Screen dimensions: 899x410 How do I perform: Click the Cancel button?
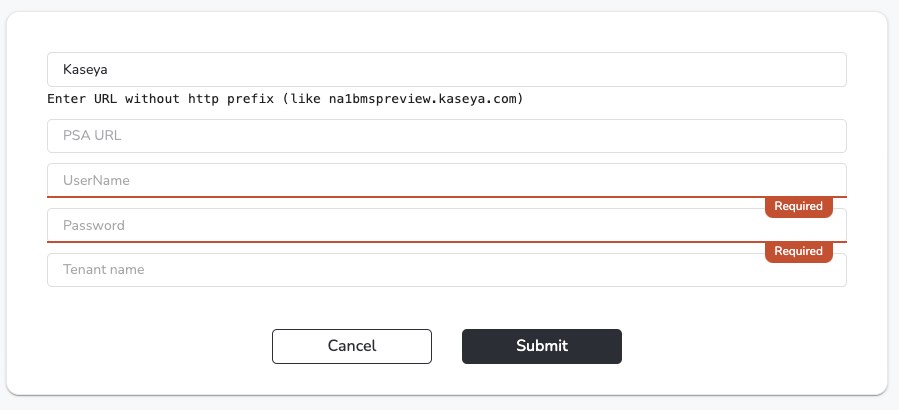[x=351, y=346]
